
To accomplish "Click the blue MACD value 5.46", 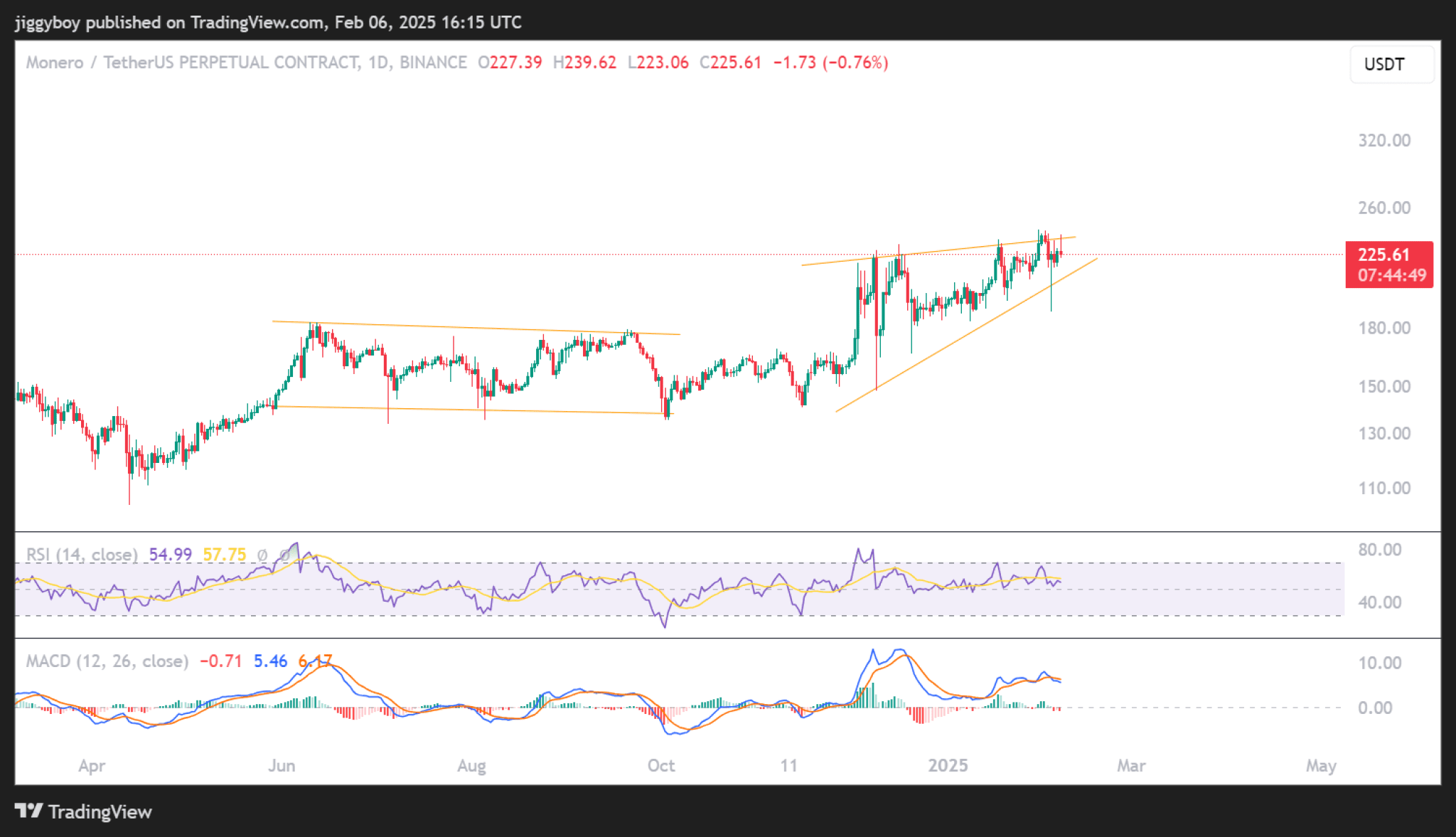I will (270, 661).
